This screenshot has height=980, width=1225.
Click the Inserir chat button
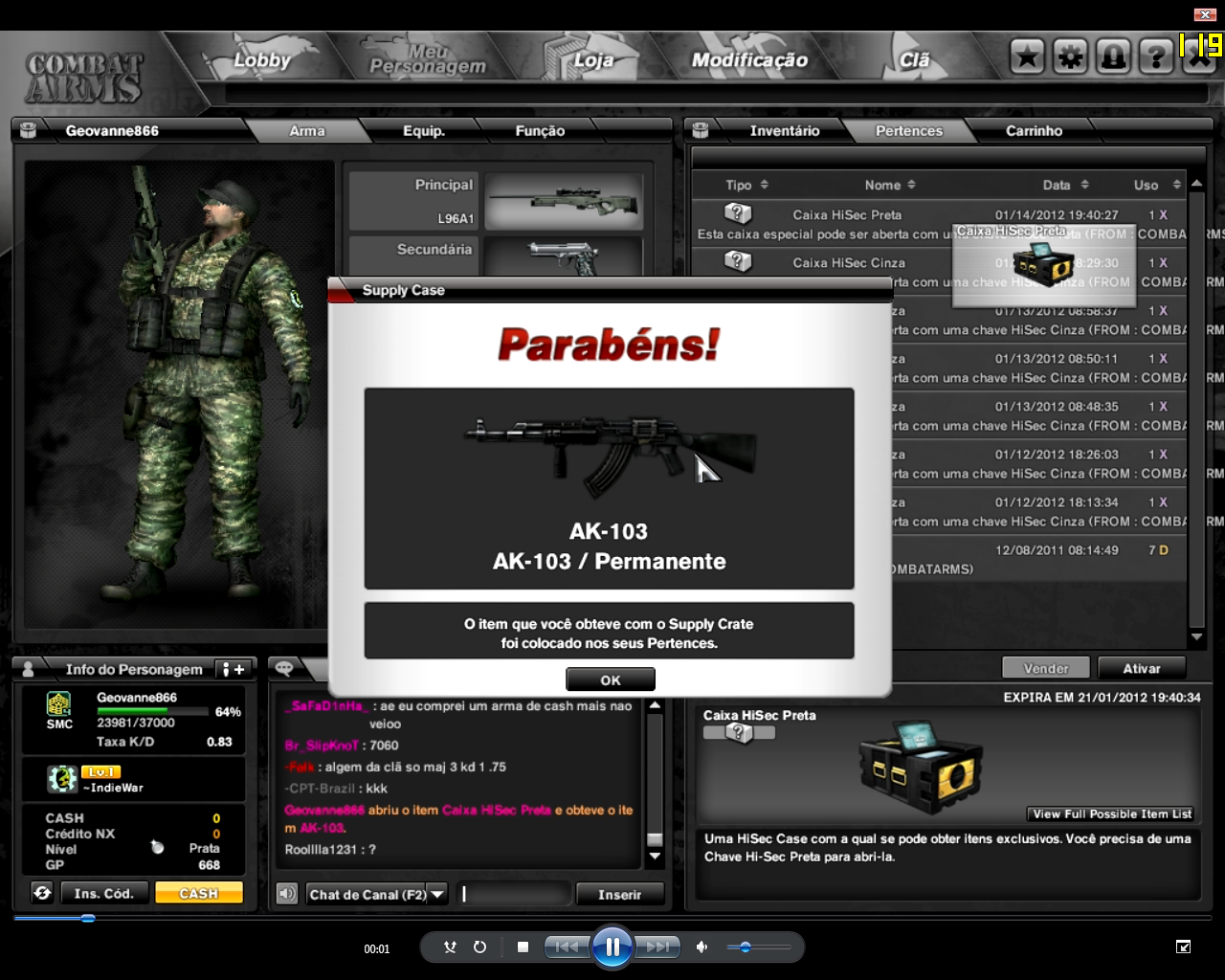[619, 894]
